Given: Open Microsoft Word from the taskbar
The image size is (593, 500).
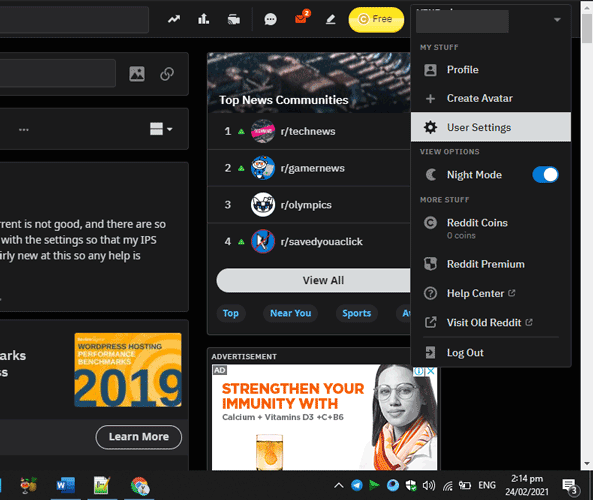Looking at the screenshot, I should tap(65, 485).
